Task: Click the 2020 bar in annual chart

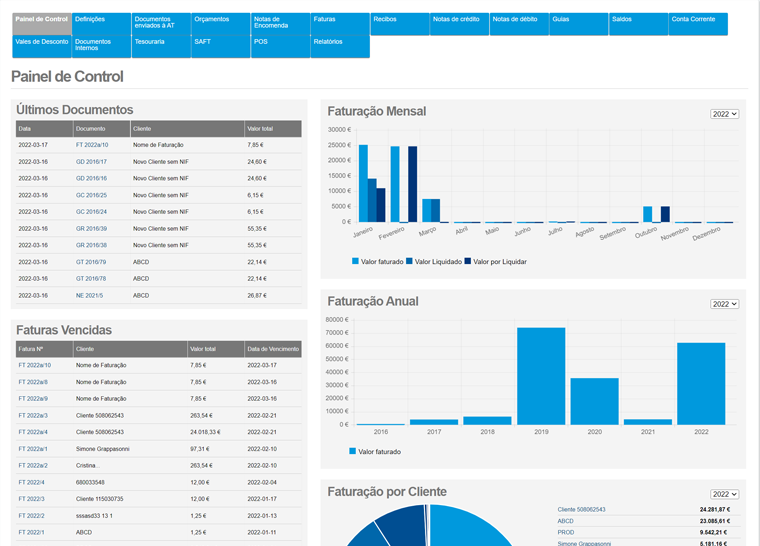Action: click(x=594, y=401)
